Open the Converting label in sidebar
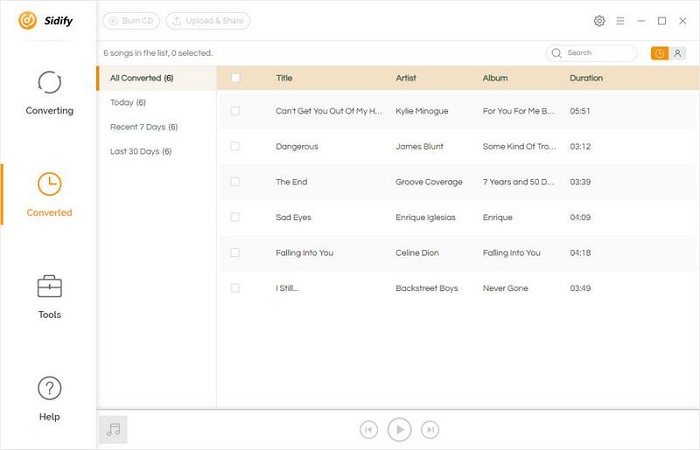This screenshot has width=700, height=450. click(x=49, y=111)
